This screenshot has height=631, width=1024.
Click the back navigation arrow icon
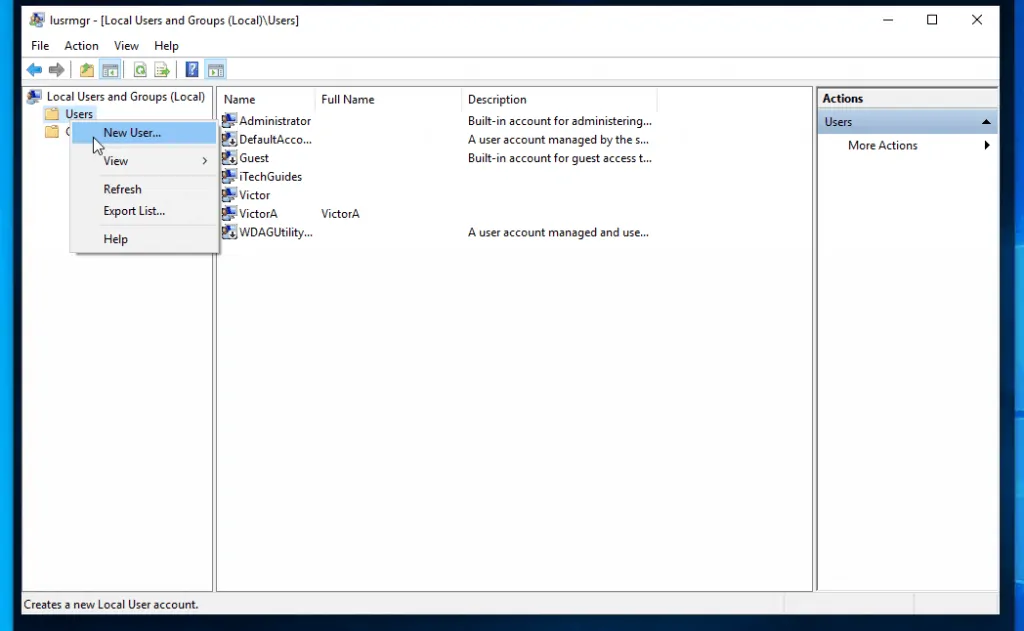tap(34, 69)
